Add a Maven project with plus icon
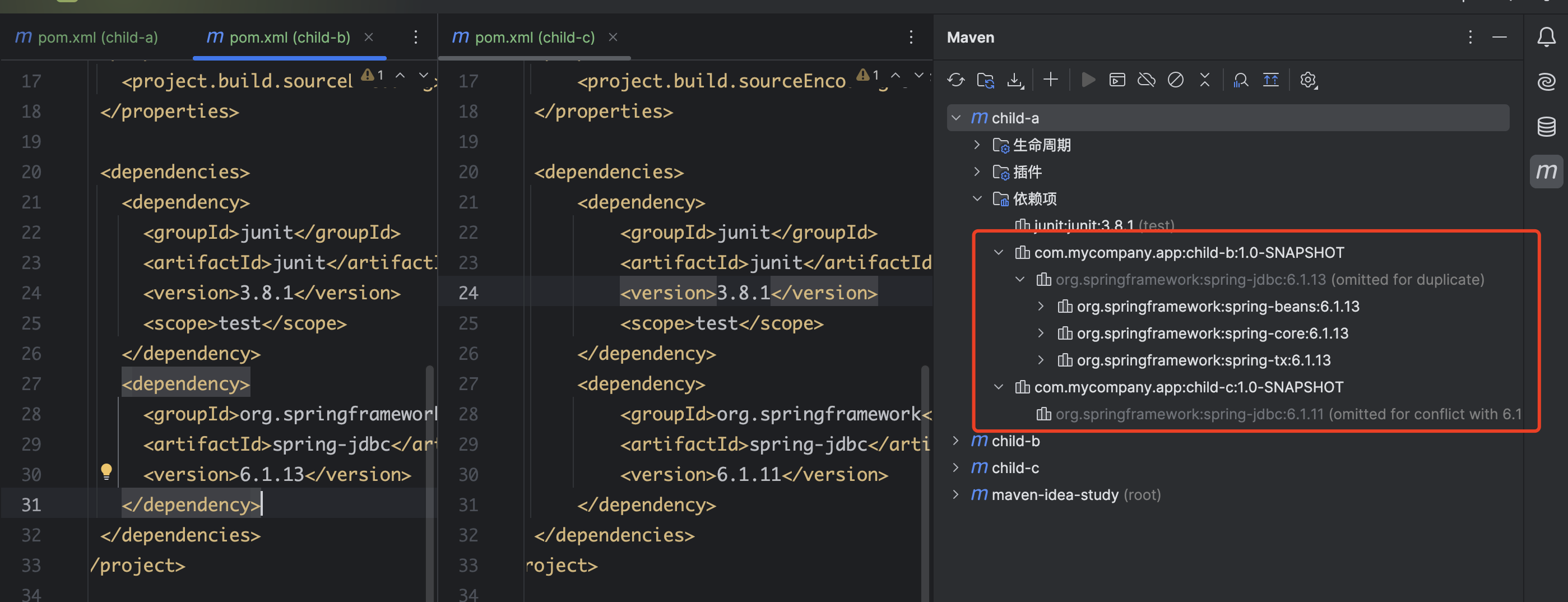Screen dimensions: 1568x602 (x=1050, y=80)
